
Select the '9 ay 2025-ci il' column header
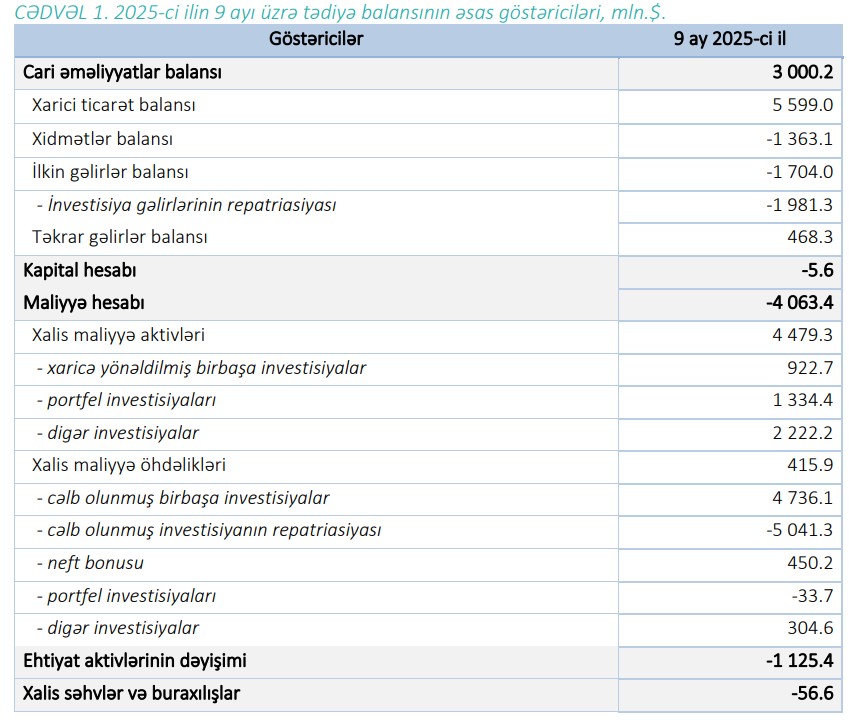click(x=729, y=39)
